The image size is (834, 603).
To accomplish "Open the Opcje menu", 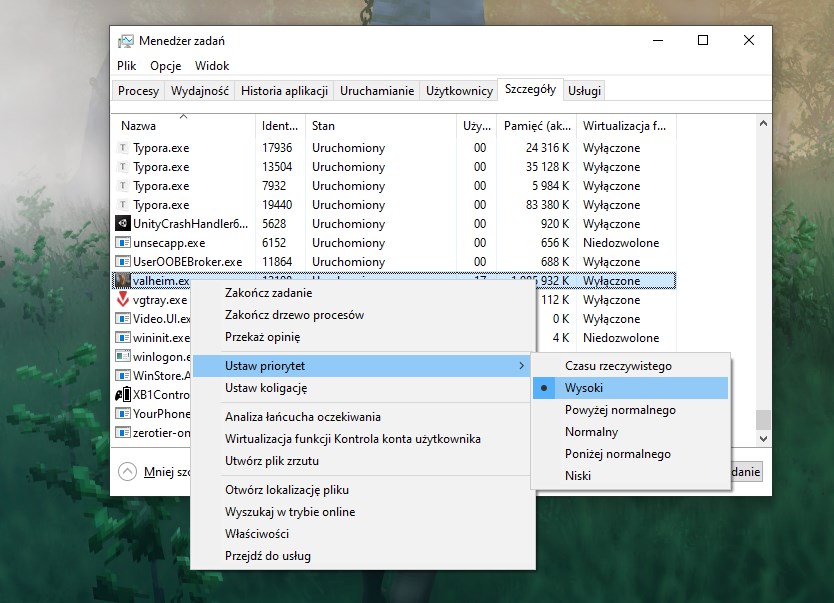I will [x=165, y=66].
